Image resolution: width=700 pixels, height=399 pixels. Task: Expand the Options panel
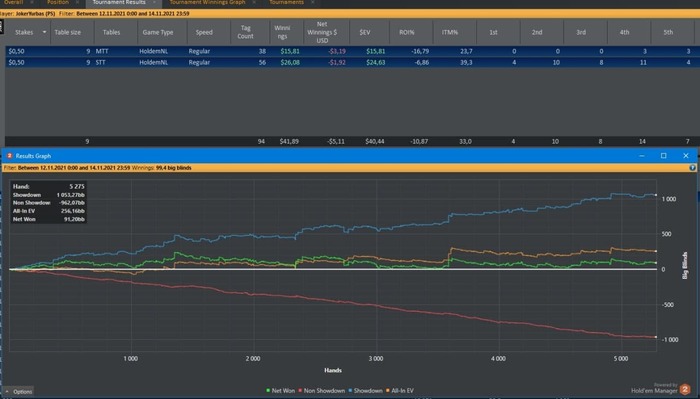coord(19,391)
